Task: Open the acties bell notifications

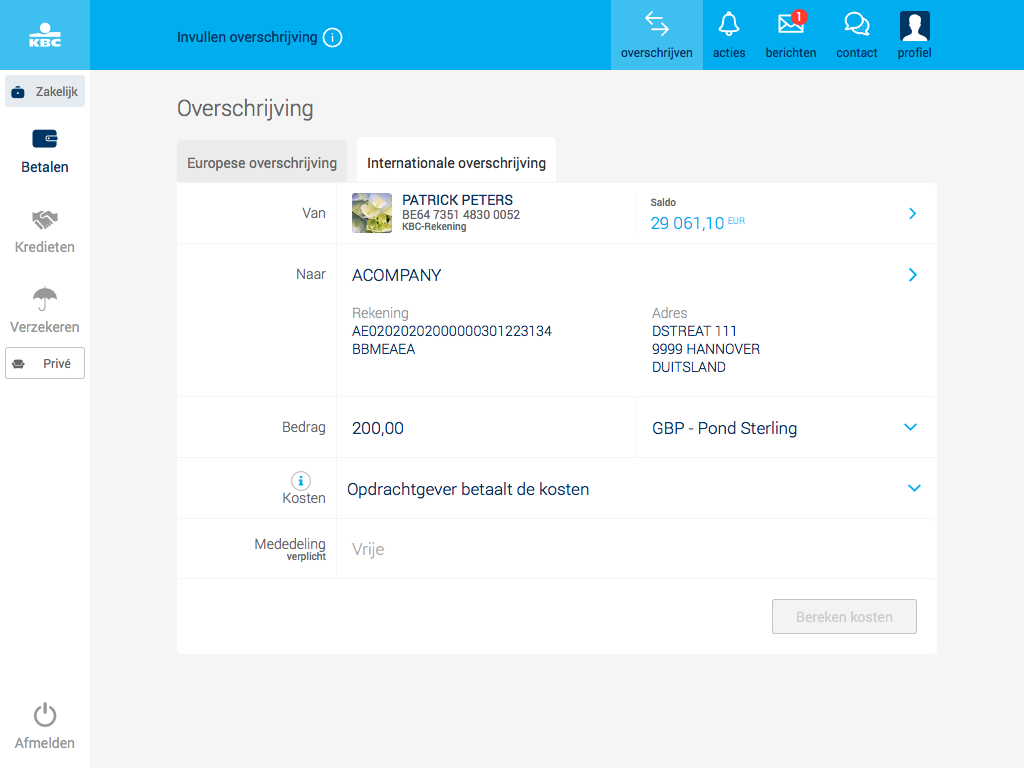Action: (x=729, y=35)
